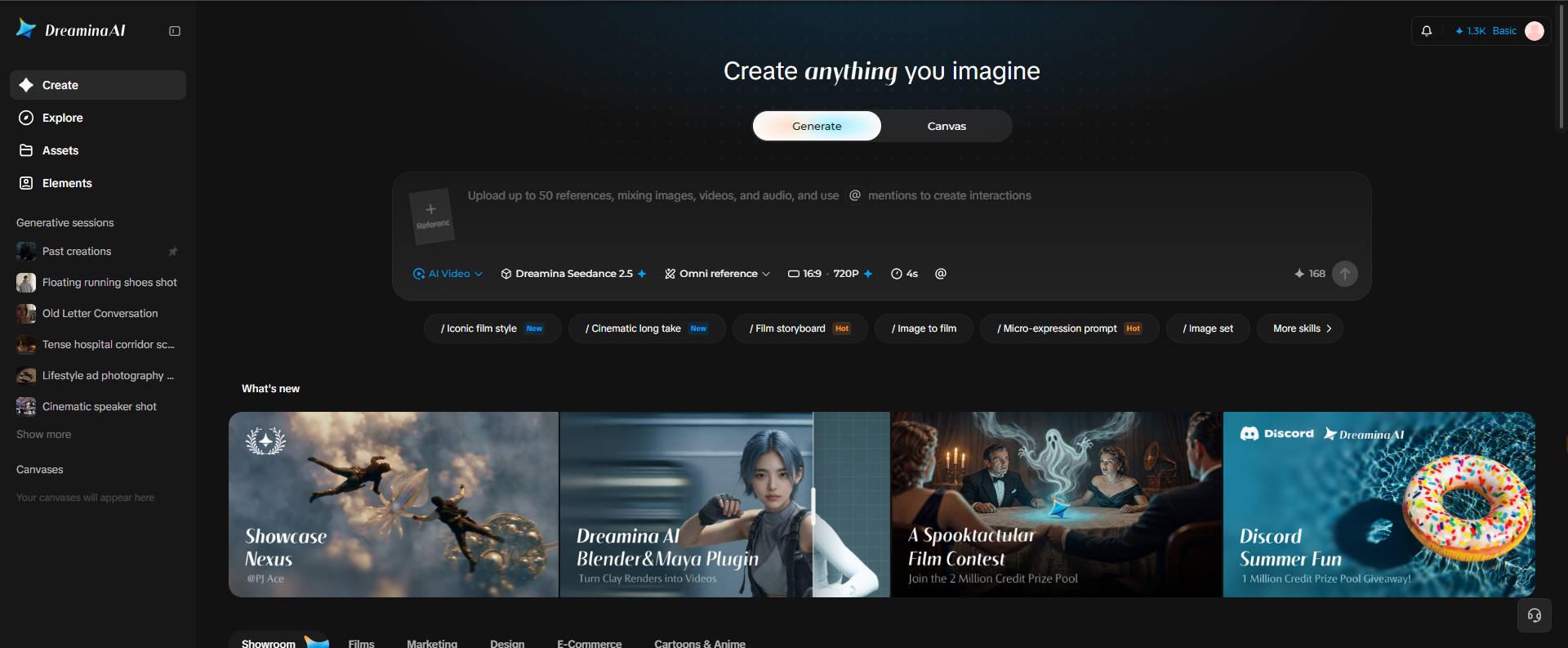
Task: Switch to the Films tab
Action: tap(361, 644)
